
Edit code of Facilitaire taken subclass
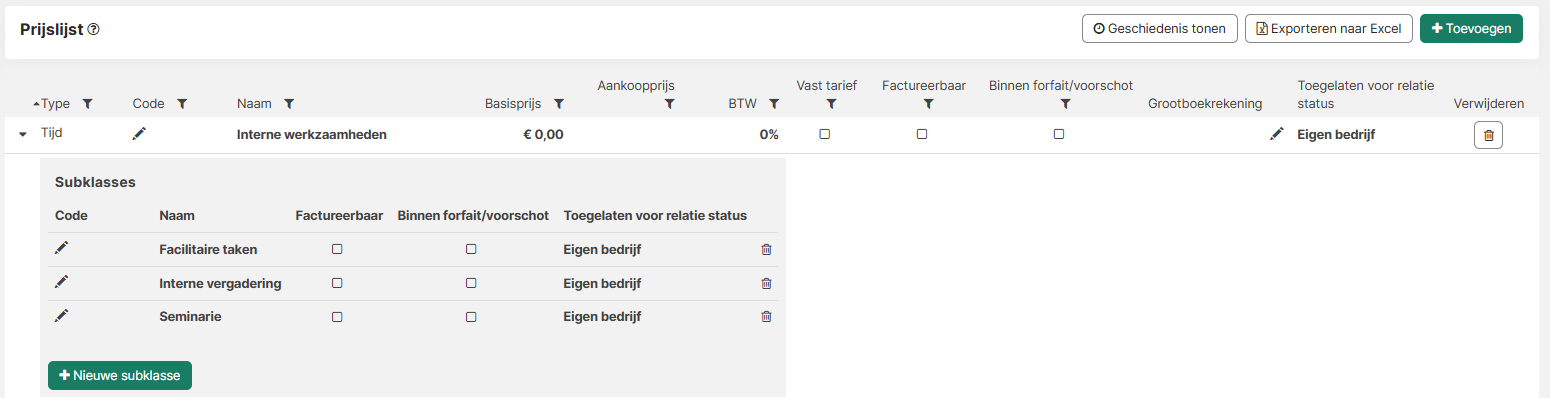(x=61, y=248)
